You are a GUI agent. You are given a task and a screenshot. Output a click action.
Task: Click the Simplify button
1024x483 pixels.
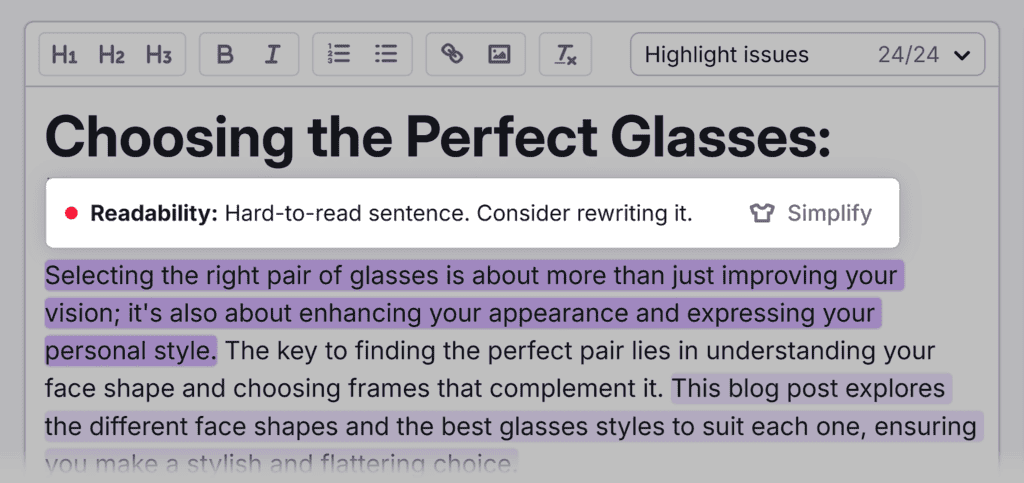(x=829, y=213)
